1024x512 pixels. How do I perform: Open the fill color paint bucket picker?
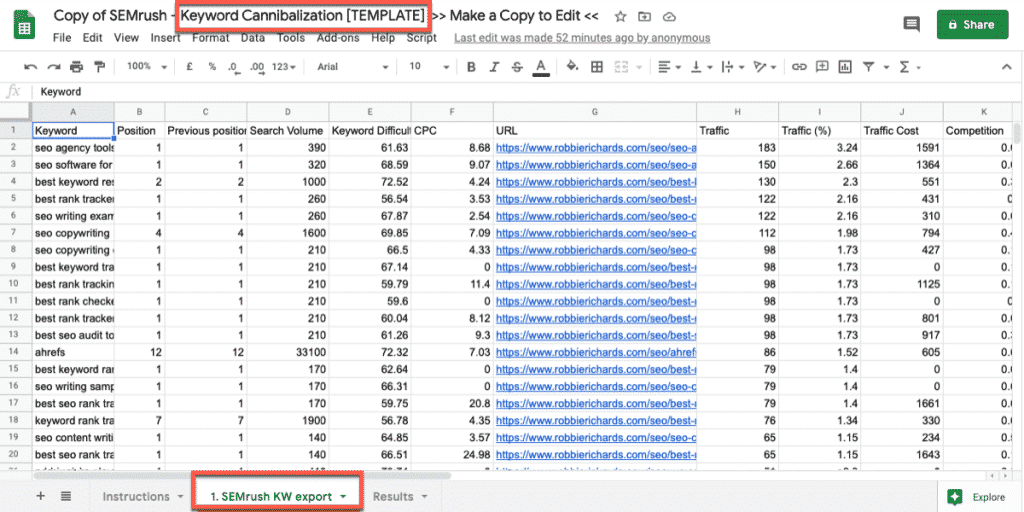pyautogui.click(x=572, y=67)
